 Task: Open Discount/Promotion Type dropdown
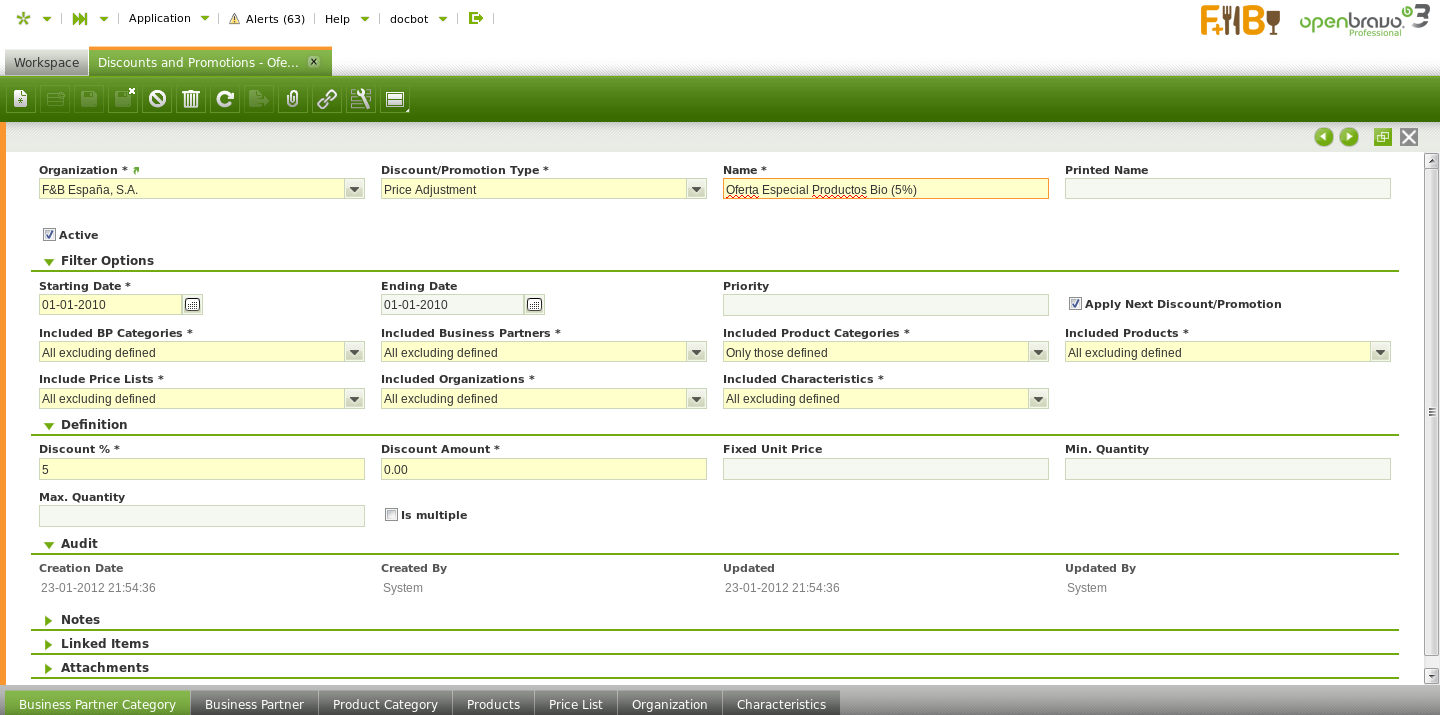pyautogui.click(x=696, y=190)
